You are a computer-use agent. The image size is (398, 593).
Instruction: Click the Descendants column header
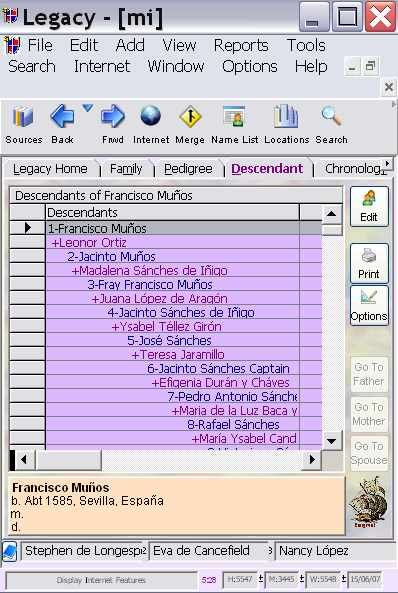pos(173,213)
